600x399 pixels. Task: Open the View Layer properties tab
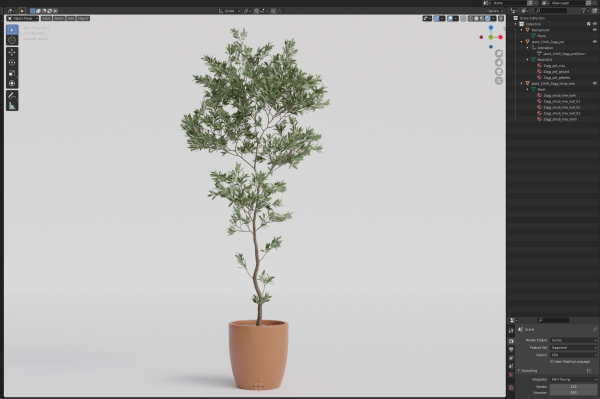(511, 358)
